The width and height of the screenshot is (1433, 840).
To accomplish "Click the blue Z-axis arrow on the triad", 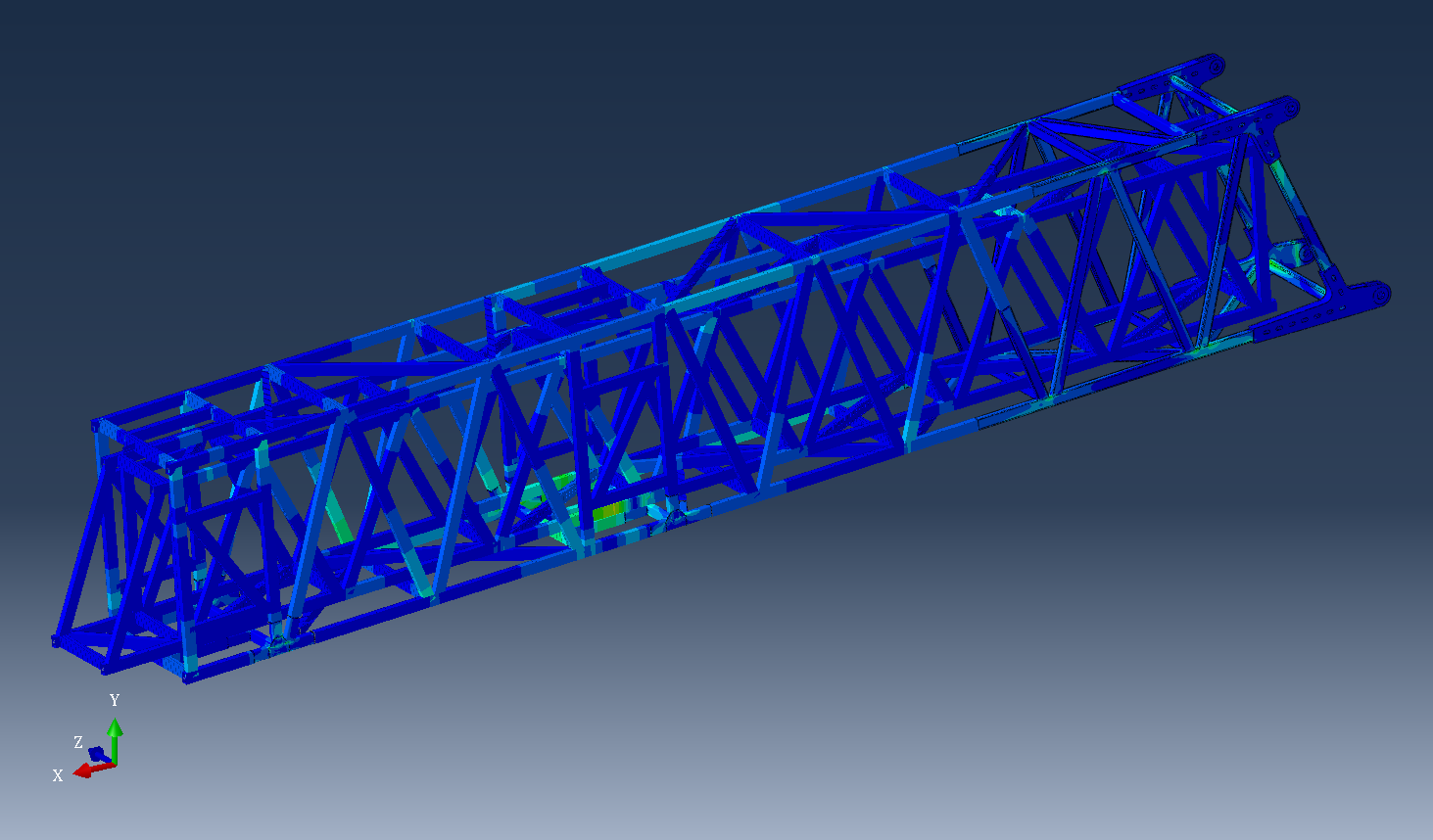I will coord(98,753).
